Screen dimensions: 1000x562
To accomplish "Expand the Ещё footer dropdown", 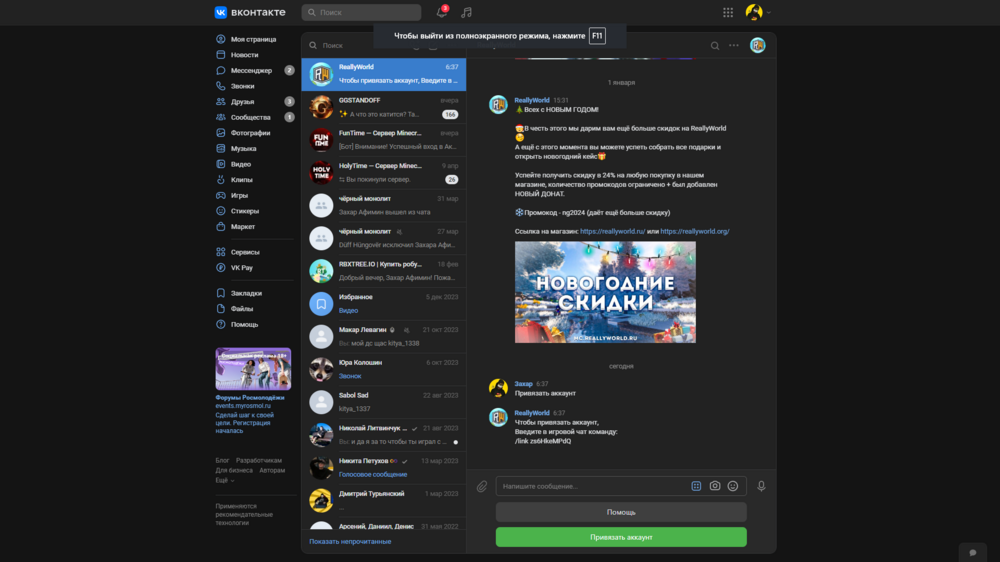I will coord(224,480).
